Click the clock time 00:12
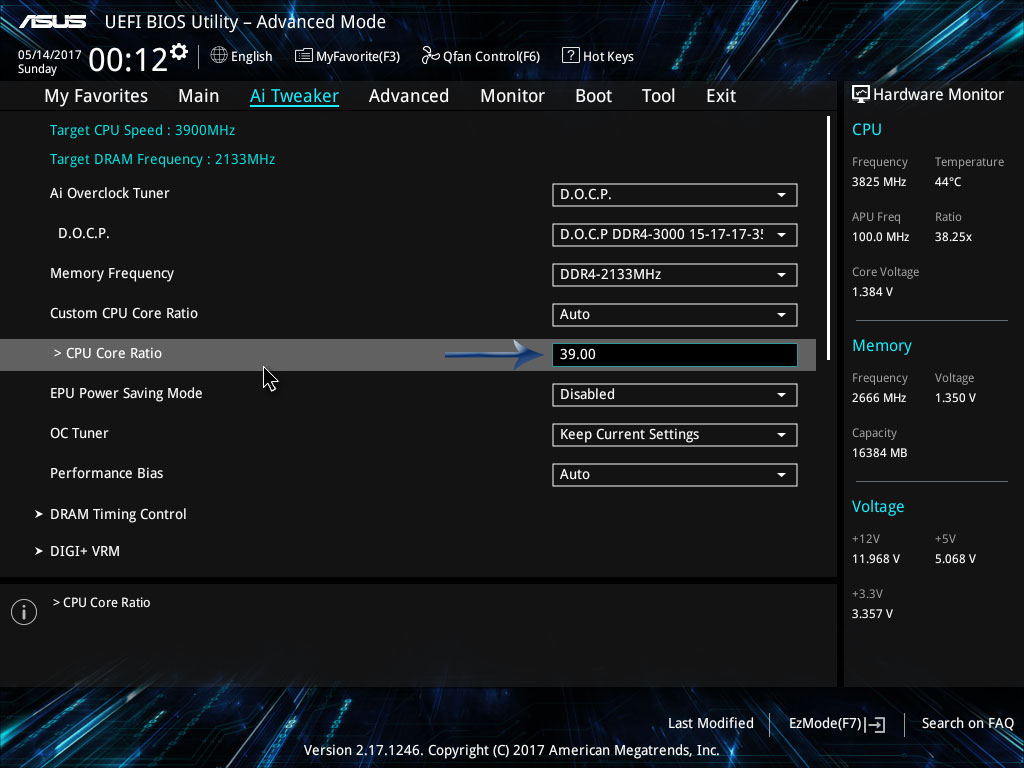 [128, 60]
